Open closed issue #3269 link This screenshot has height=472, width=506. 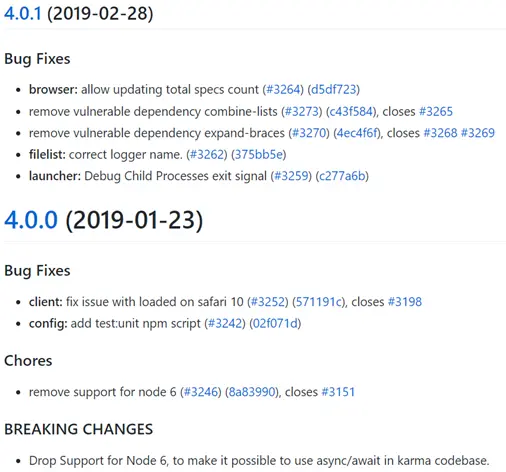[x=478, y=133]
